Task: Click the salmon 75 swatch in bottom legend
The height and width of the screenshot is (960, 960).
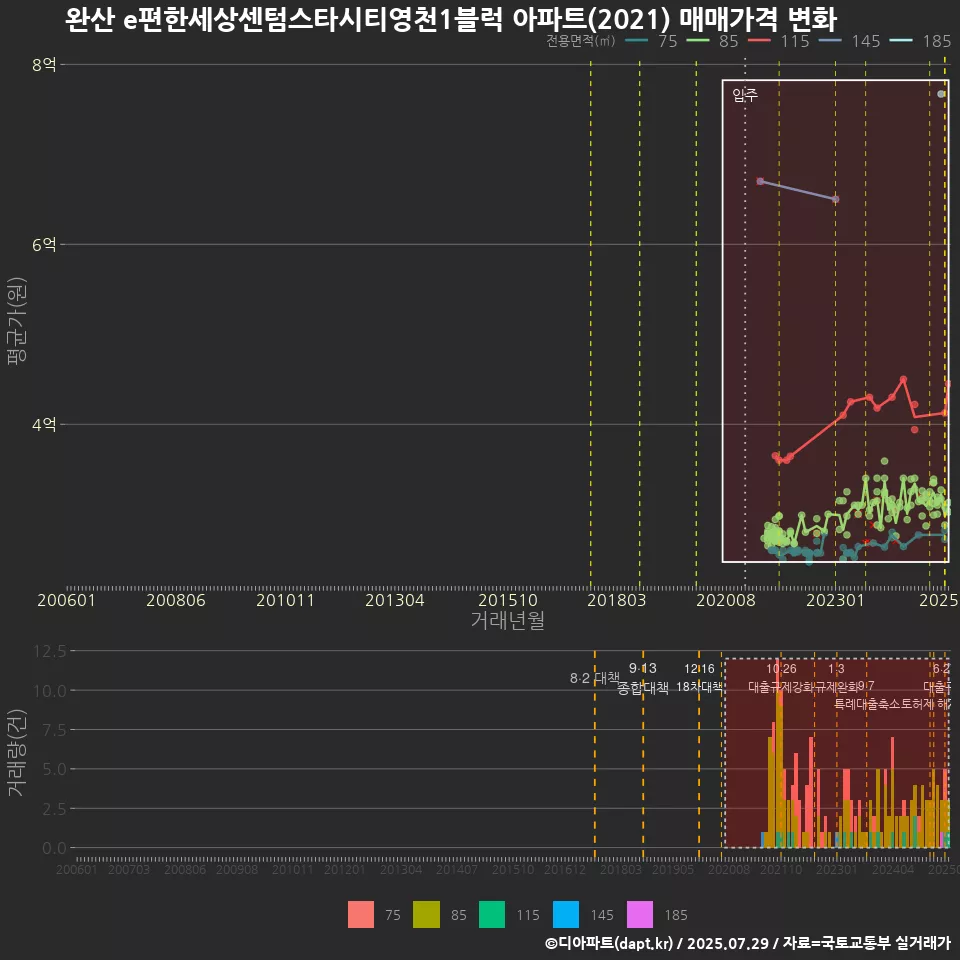Action: (x=361, y=915)
